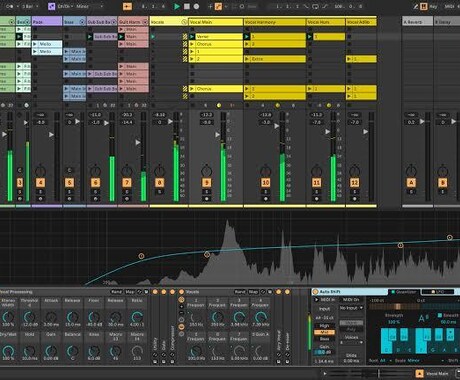Click the Stereo Width macro knob
This screenshot has width=460, height=380.
coord(8,317)
